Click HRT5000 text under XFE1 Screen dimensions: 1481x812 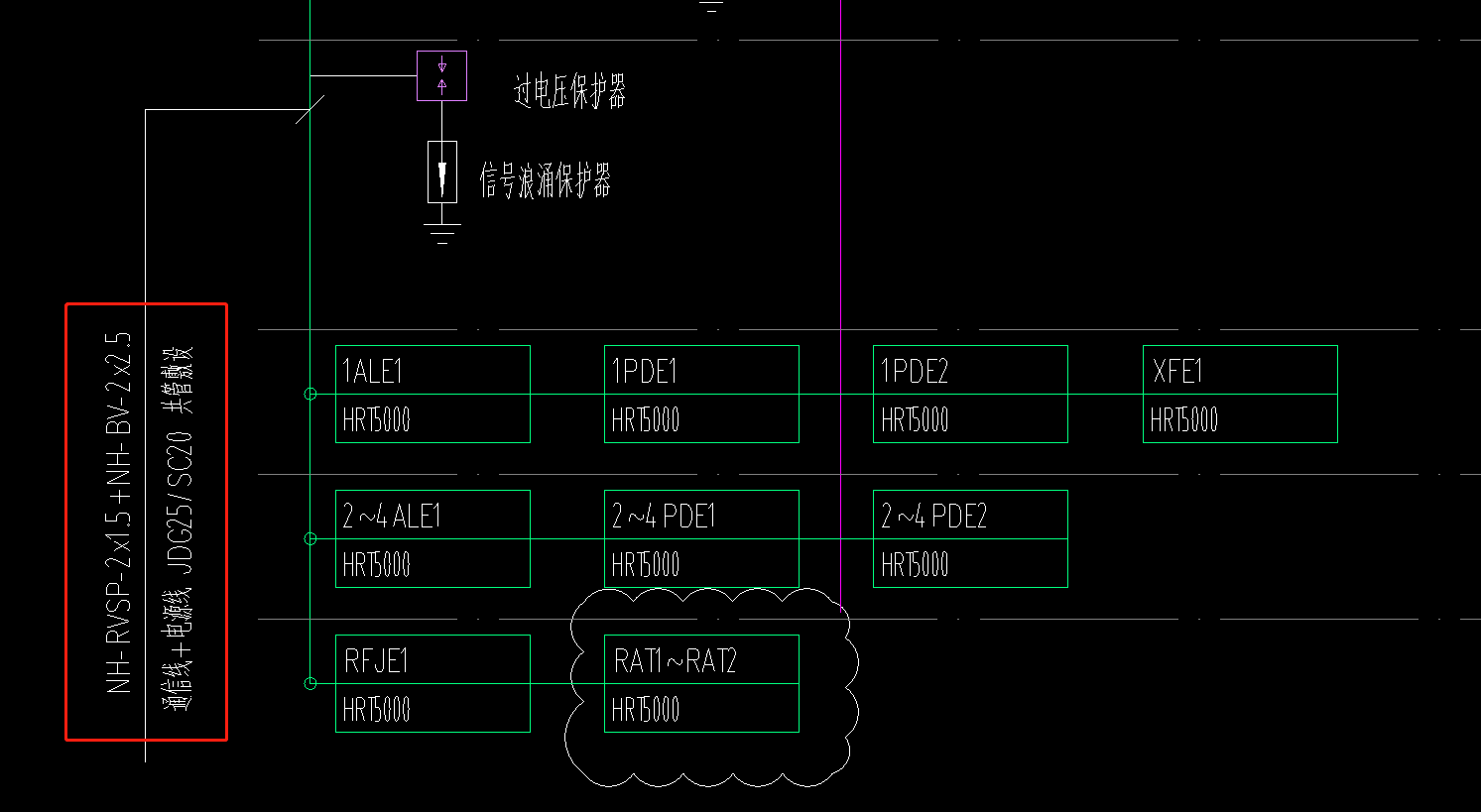[1183, 419]
